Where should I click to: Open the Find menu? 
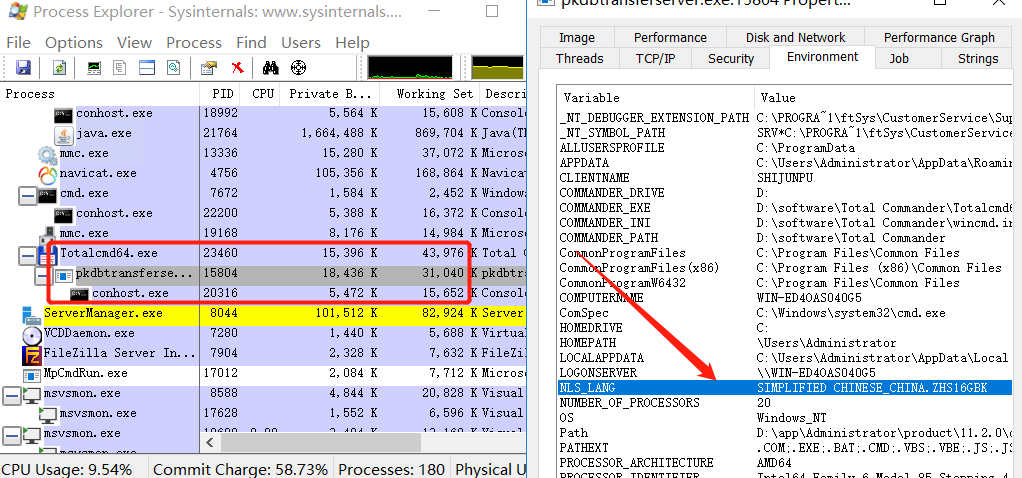click(x=251, y=43)
